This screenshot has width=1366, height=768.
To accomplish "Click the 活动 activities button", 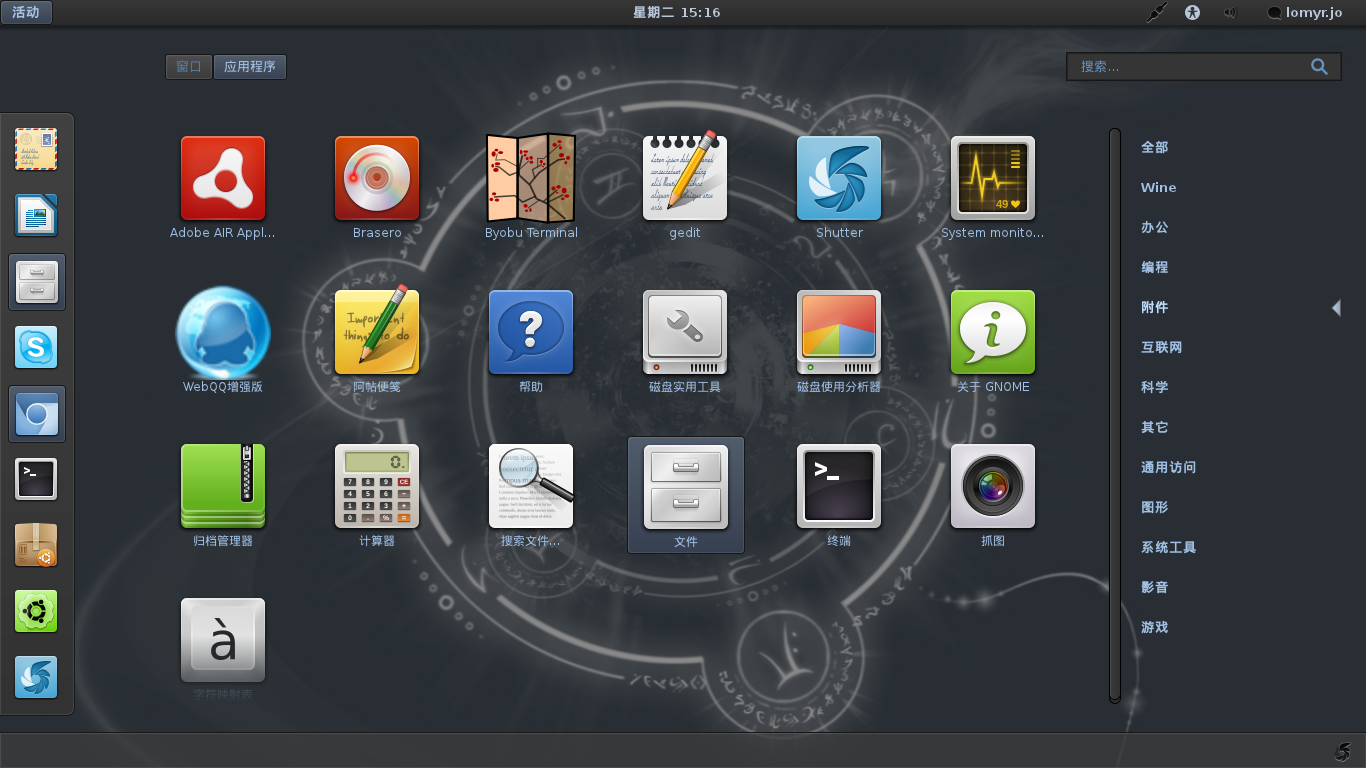I will [x=26, y=13].
